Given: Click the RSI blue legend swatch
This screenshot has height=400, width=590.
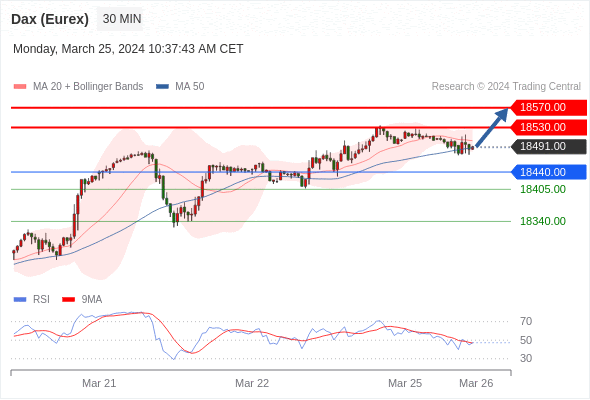Looking at the screenshot, I should pos(20,300).
